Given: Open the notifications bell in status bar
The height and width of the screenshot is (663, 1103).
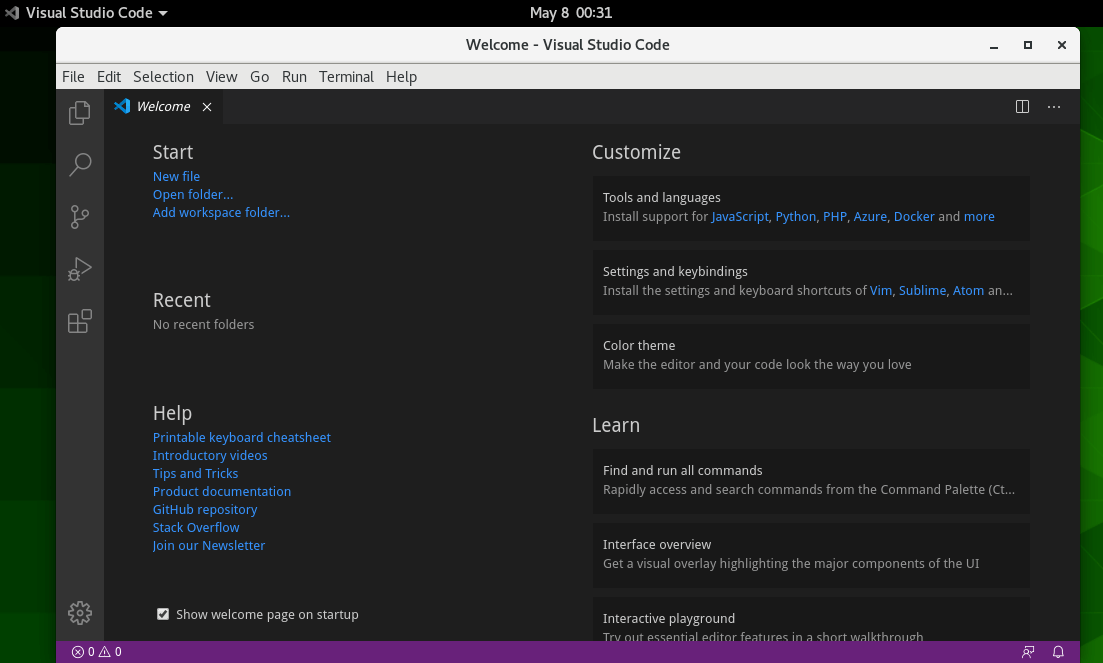Looking at the screenshot, I should (1058, 652).
